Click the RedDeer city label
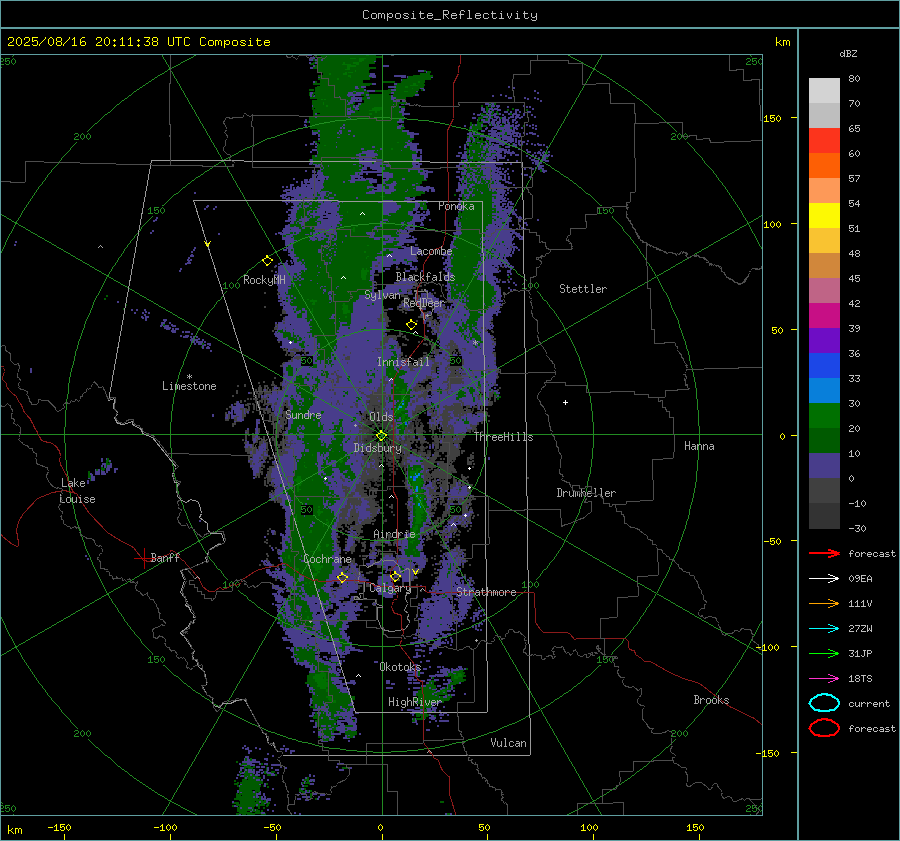 point(424,303)
